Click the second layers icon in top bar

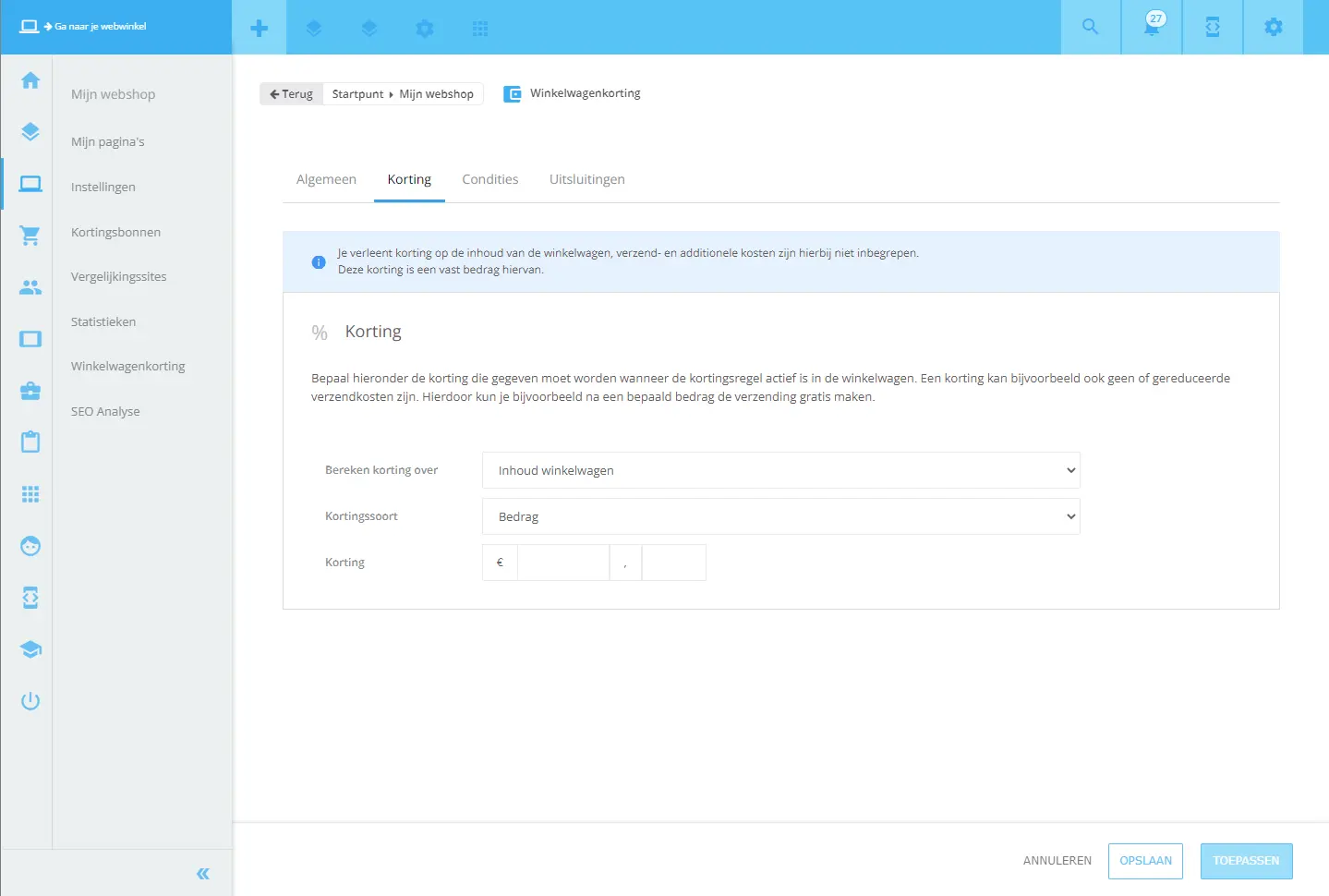coord(369,29)
